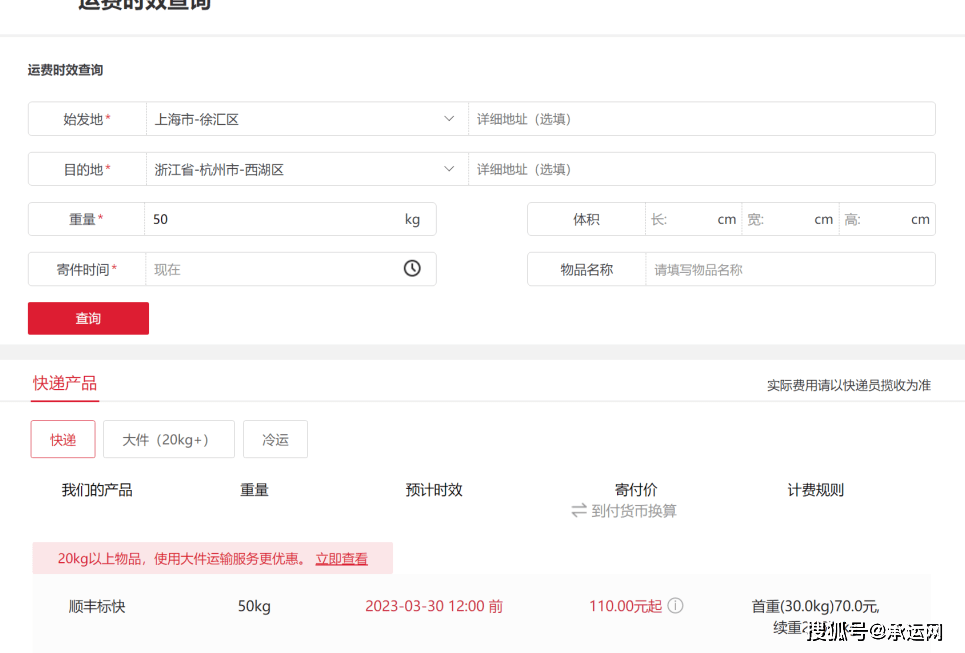Open the 寄件时间 time picker field
The image size is (965, 653).
coord(270,269)
